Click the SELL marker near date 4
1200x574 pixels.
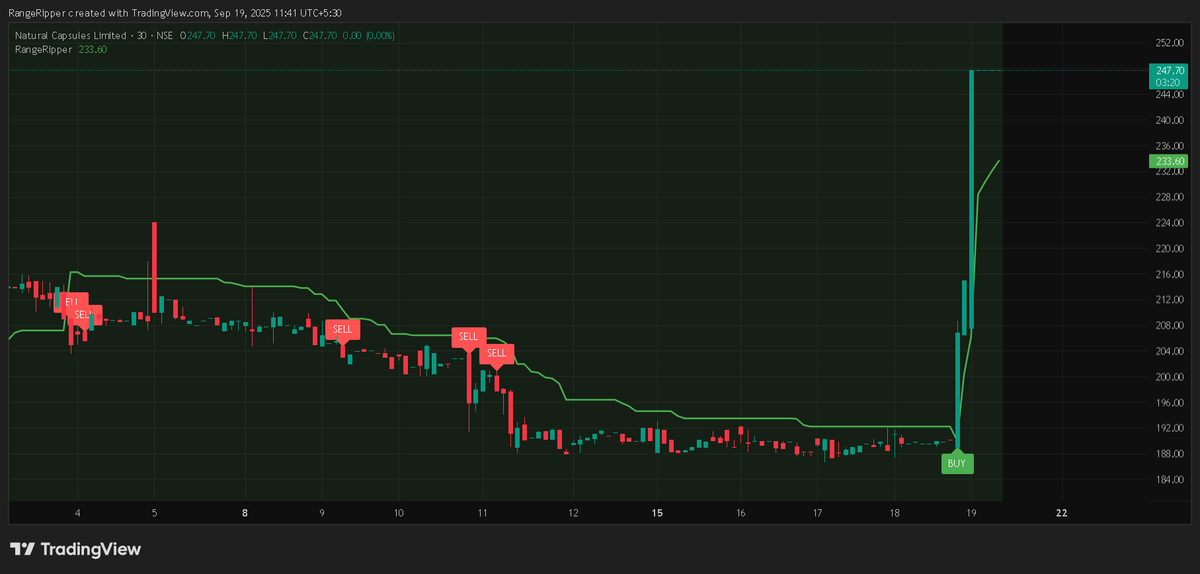[82, 315]
